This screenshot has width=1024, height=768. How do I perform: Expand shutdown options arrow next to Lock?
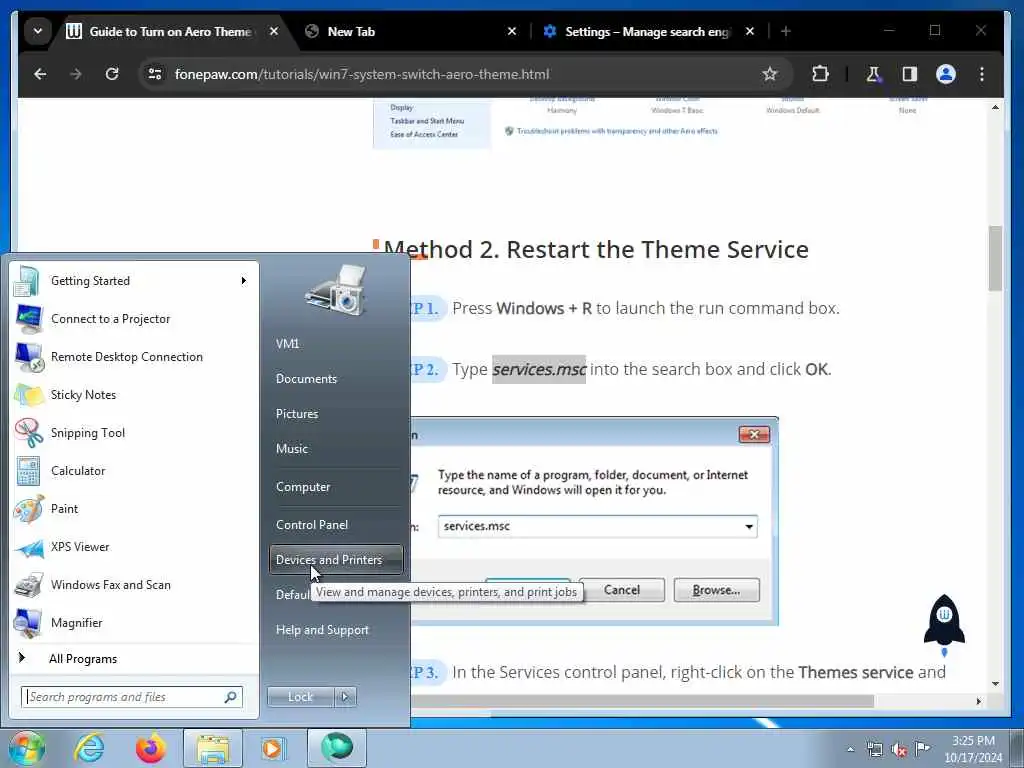[345, 697]
